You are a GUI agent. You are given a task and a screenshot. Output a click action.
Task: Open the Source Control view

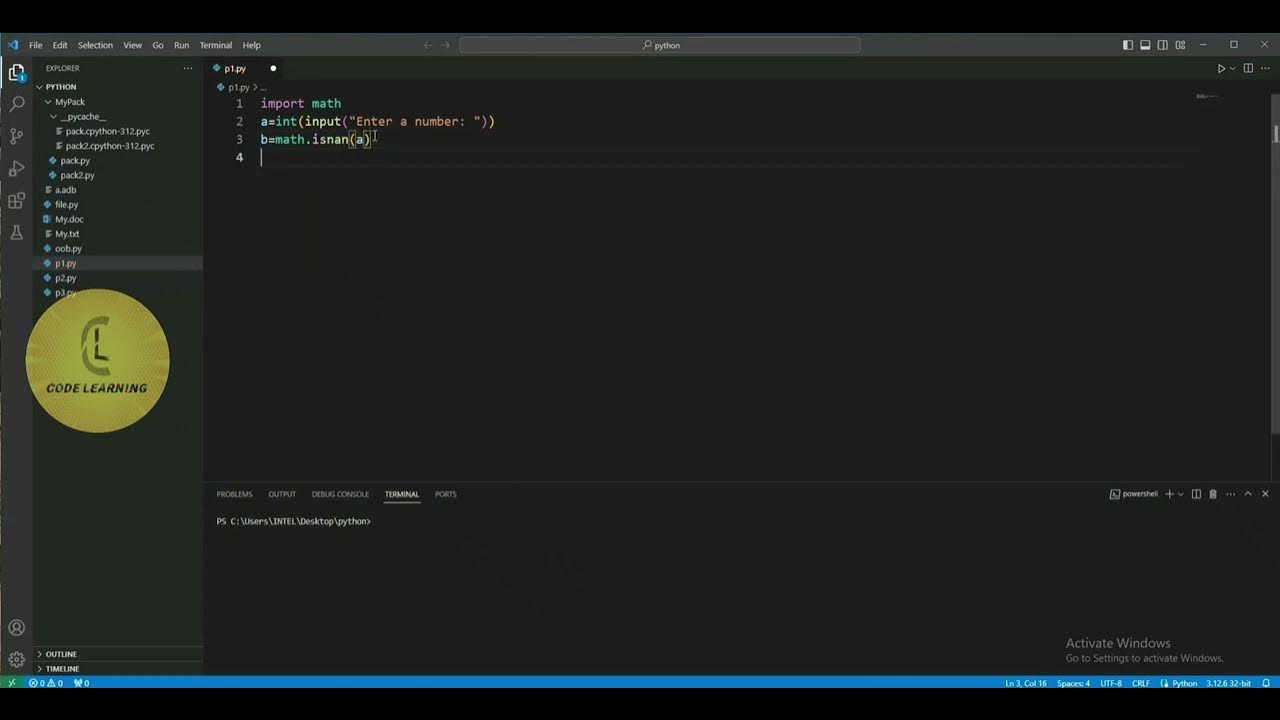coord(16,136)
